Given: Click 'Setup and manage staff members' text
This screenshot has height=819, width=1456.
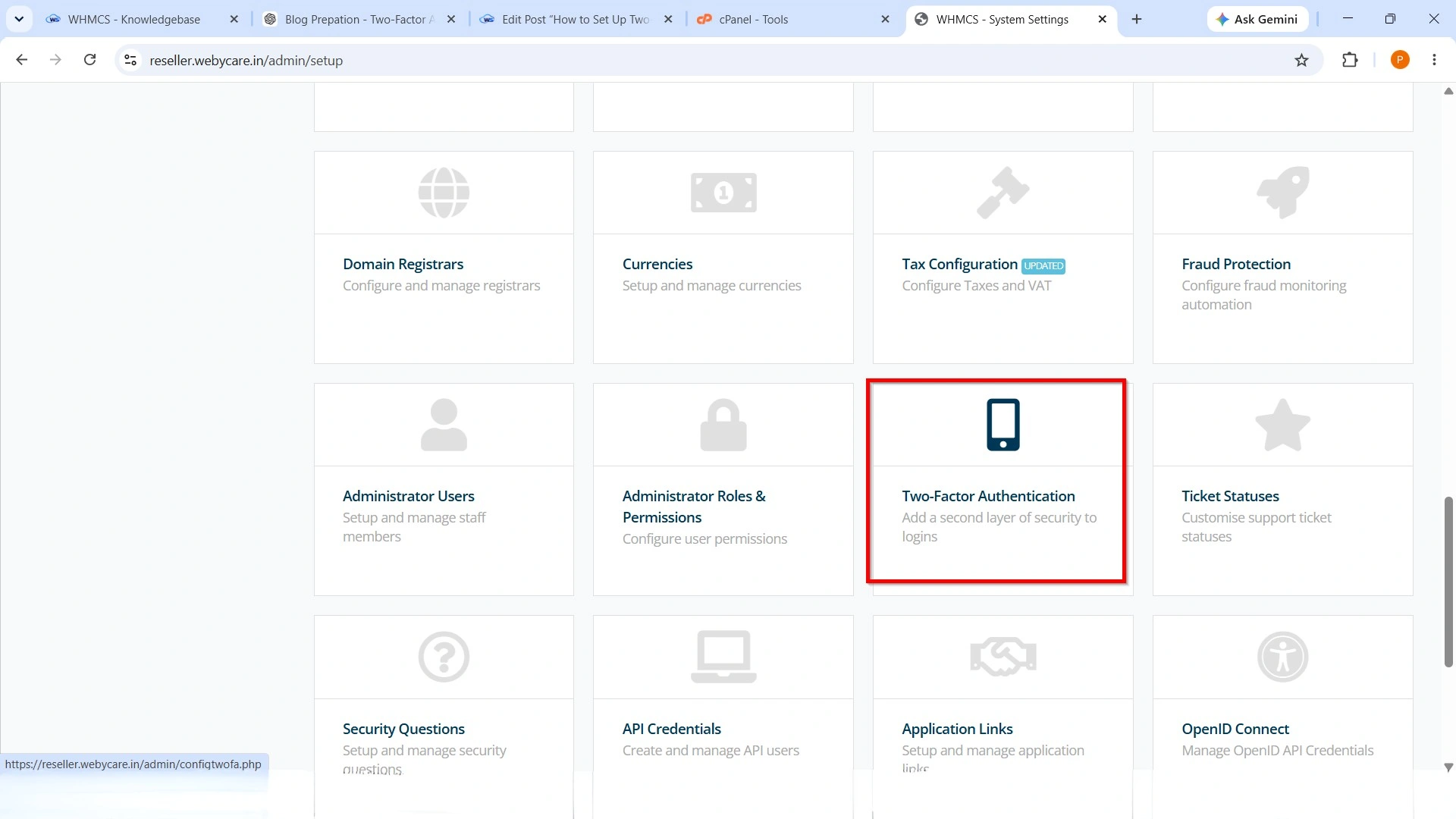Looking at the screenshot, I should (414, 527).
